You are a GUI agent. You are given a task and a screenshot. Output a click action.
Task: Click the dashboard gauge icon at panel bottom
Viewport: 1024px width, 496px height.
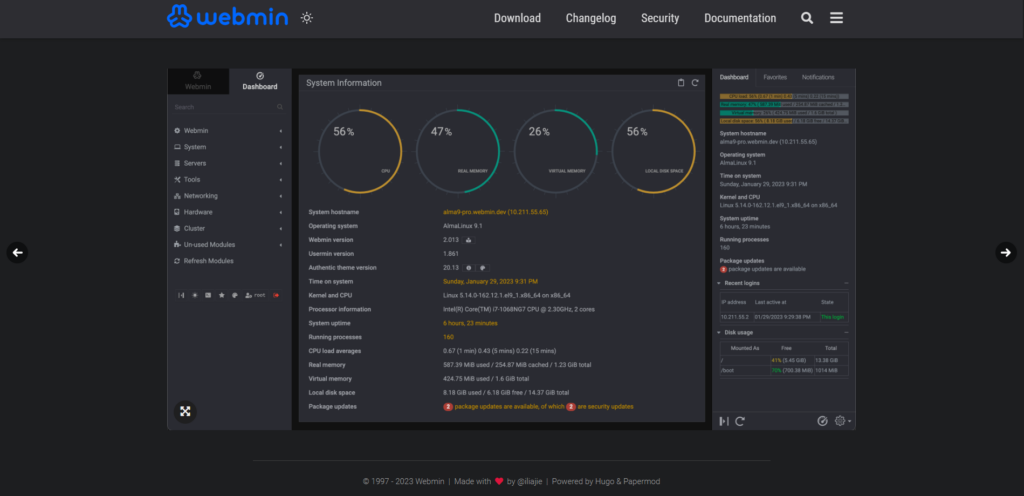click(x=823, y=422)
